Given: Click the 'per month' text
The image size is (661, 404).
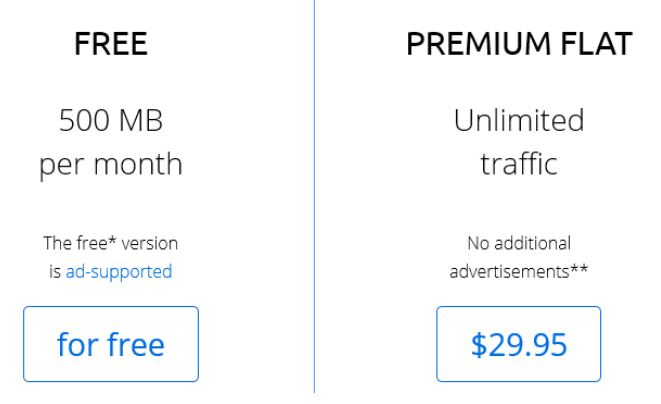Looking at the screenshot, I should (111, 165).
